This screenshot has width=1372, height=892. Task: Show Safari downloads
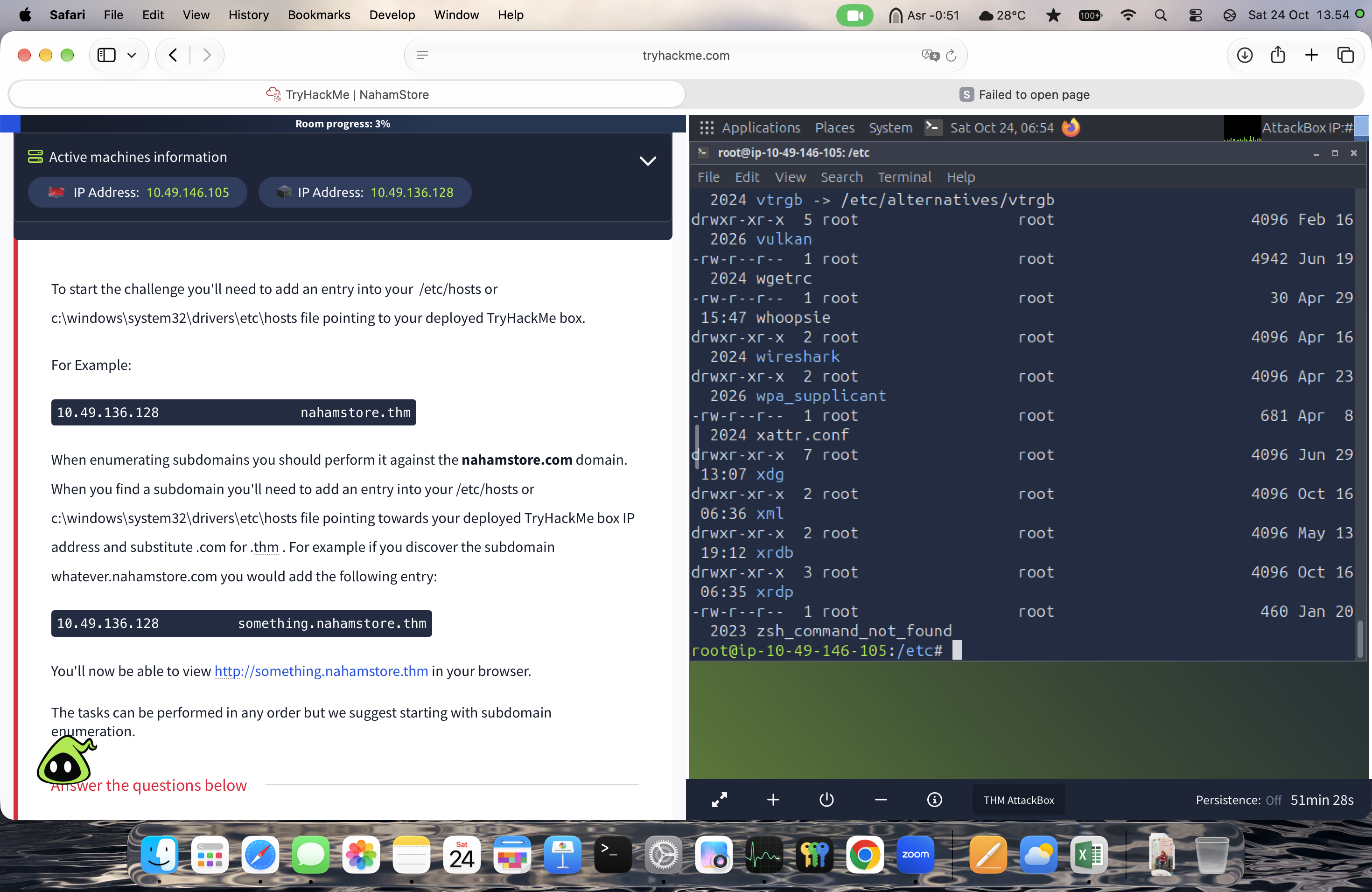1245,56
